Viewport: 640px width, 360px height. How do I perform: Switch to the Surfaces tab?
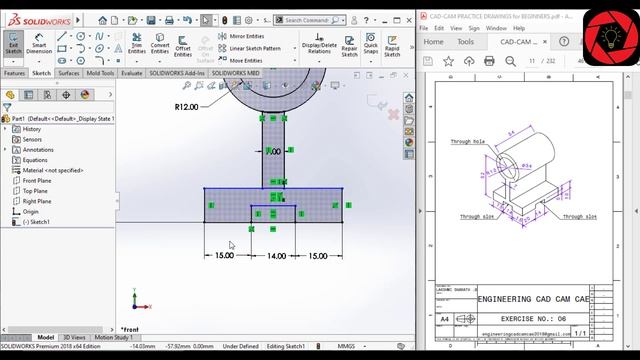coord(69,73)
